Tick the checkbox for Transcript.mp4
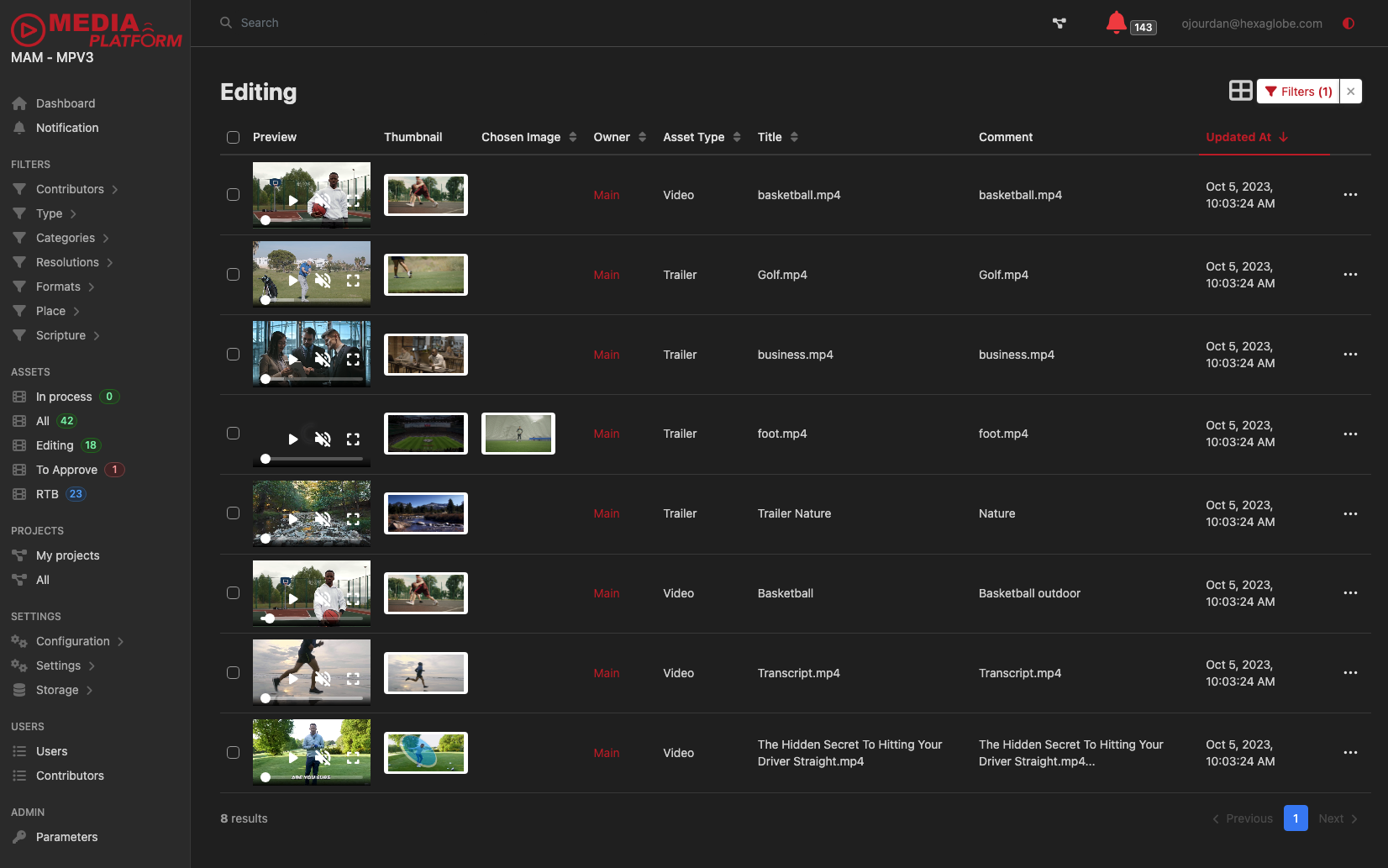 (x=234, y=673)
